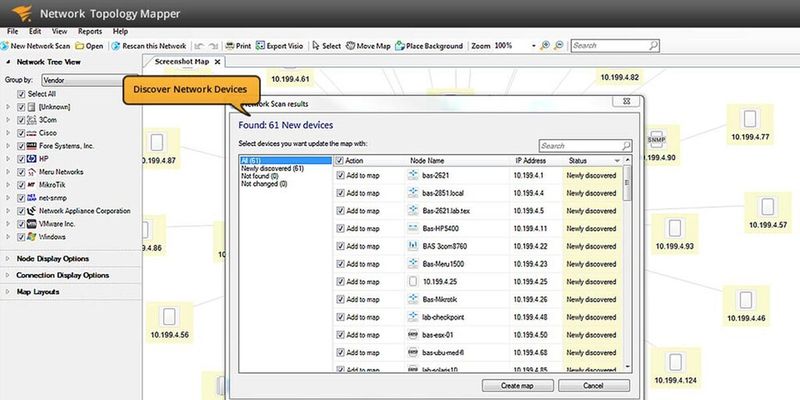Viewport: 800px width, 400px height.
Task: Open the File menu
Action: 13,32
